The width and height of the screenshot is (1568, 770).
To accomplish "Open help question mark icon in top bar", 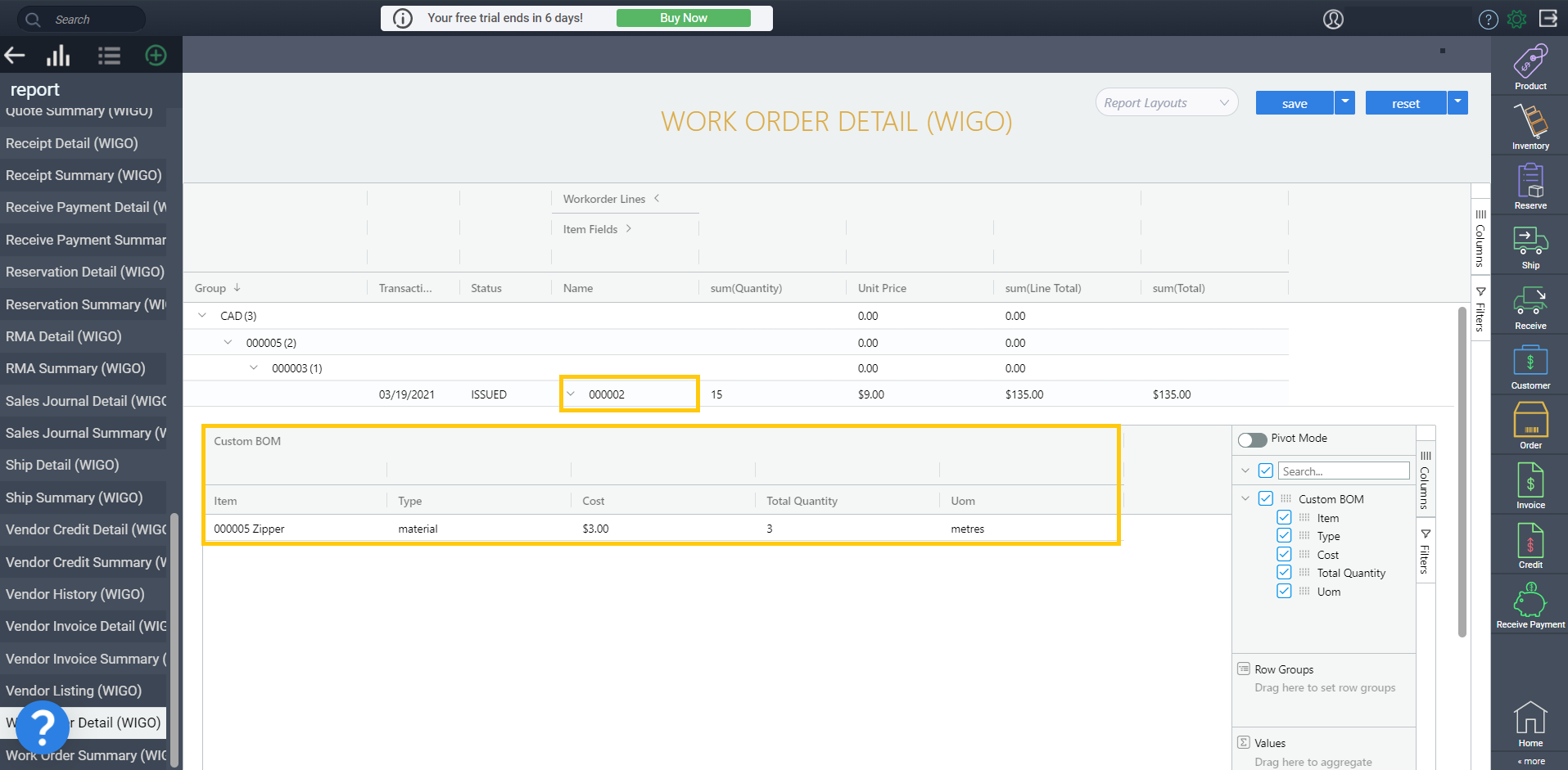I will pyautogui.click(x=1489, y=19).
